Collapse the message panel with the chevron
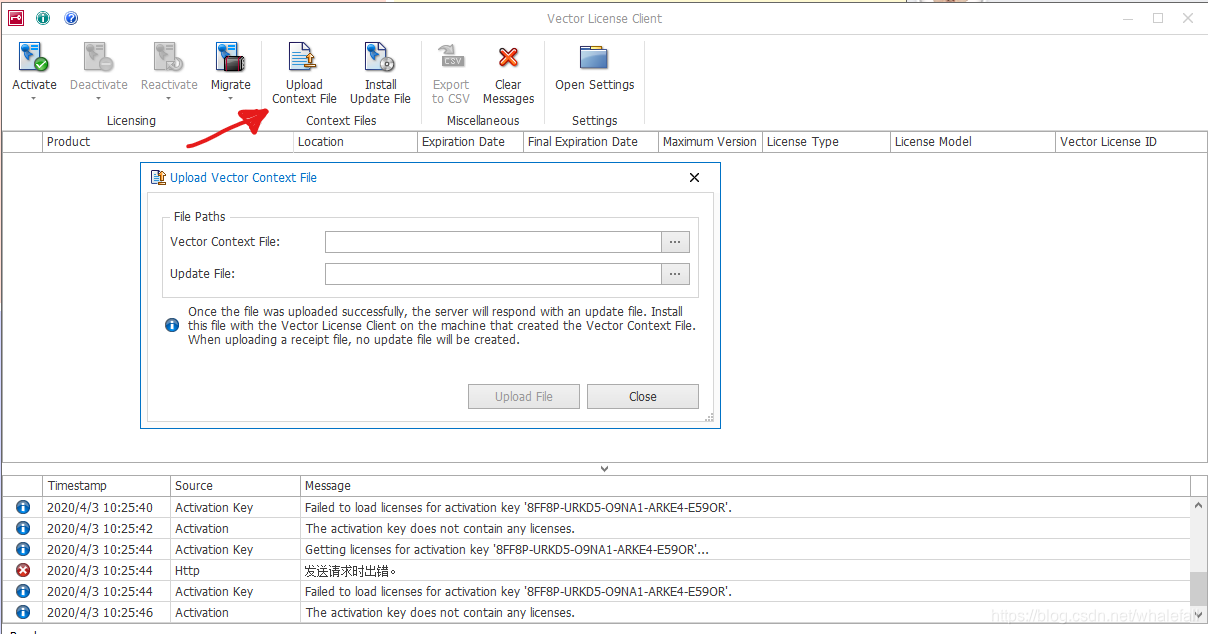 [x=604, y=468]
